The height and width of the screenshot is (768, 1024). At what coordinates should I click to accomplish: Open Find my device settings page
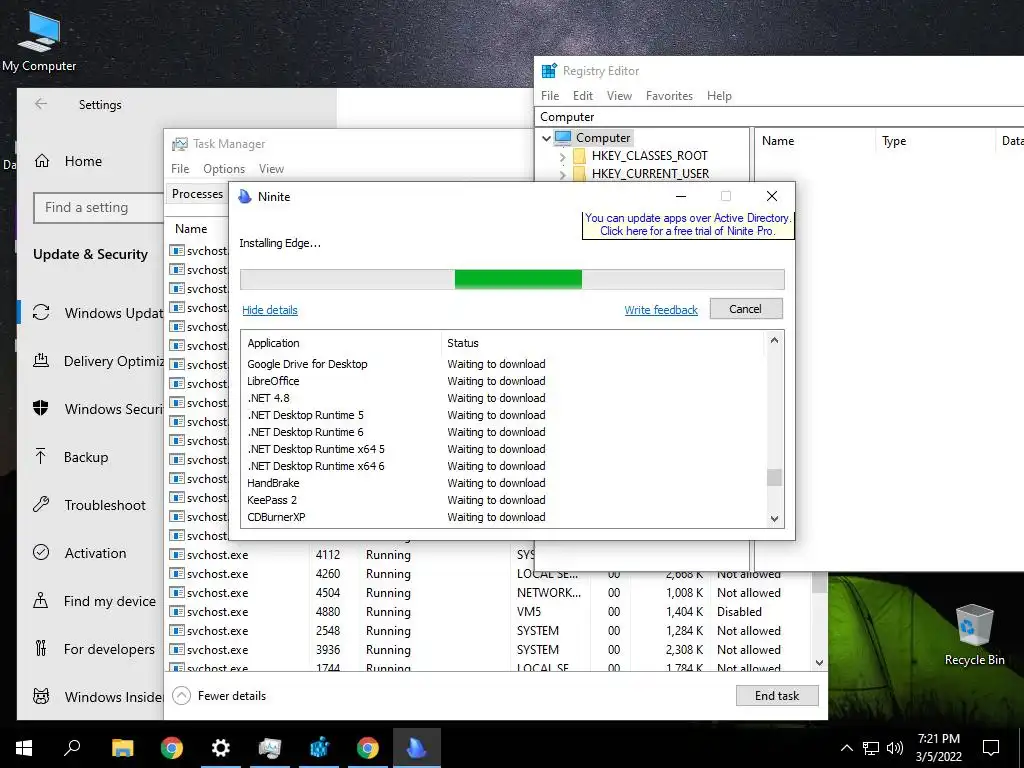(95, 601)
